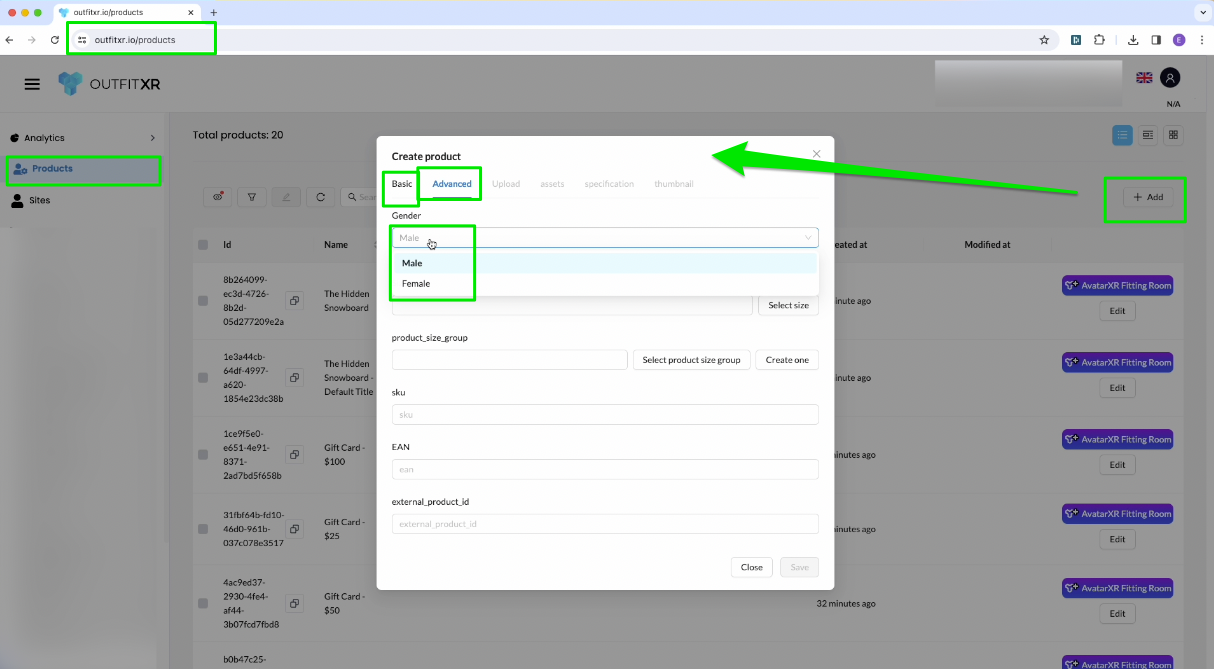Close the dialog using Close button
The height and width of the screenshot is (669, 1214).
point(752,567)
